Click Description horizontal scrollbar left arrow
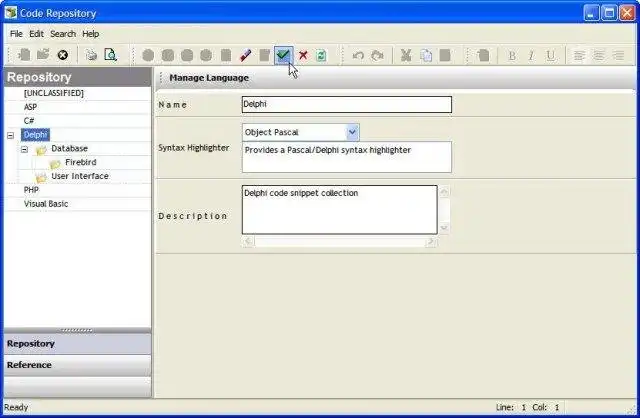640x418 pixels. tap(248, 242)
